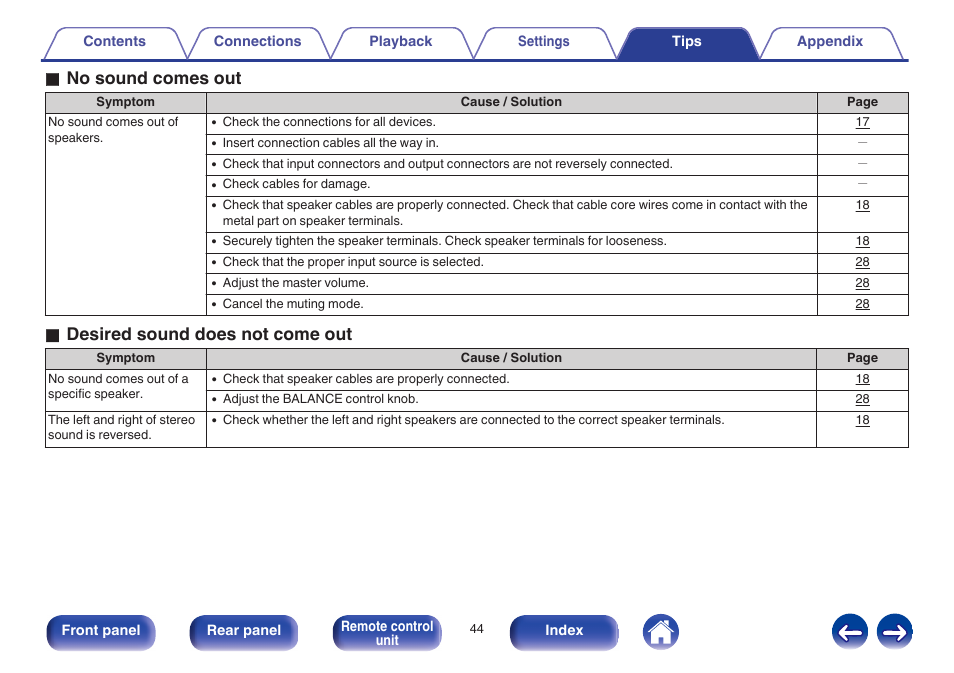Follow page 18 link for tightening speaker terminals
This screenshot has width=954, height=673.
(862, 242)
